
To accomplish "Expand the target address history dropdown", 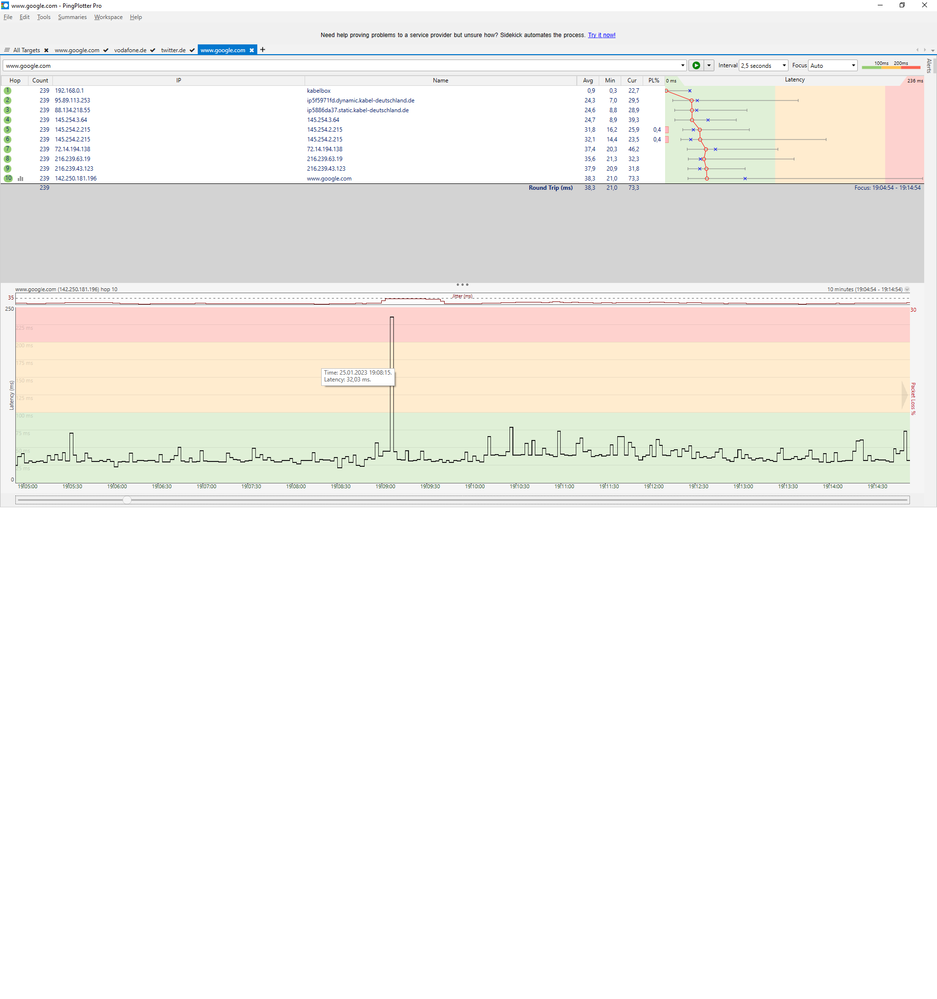I will coord(683,66).
